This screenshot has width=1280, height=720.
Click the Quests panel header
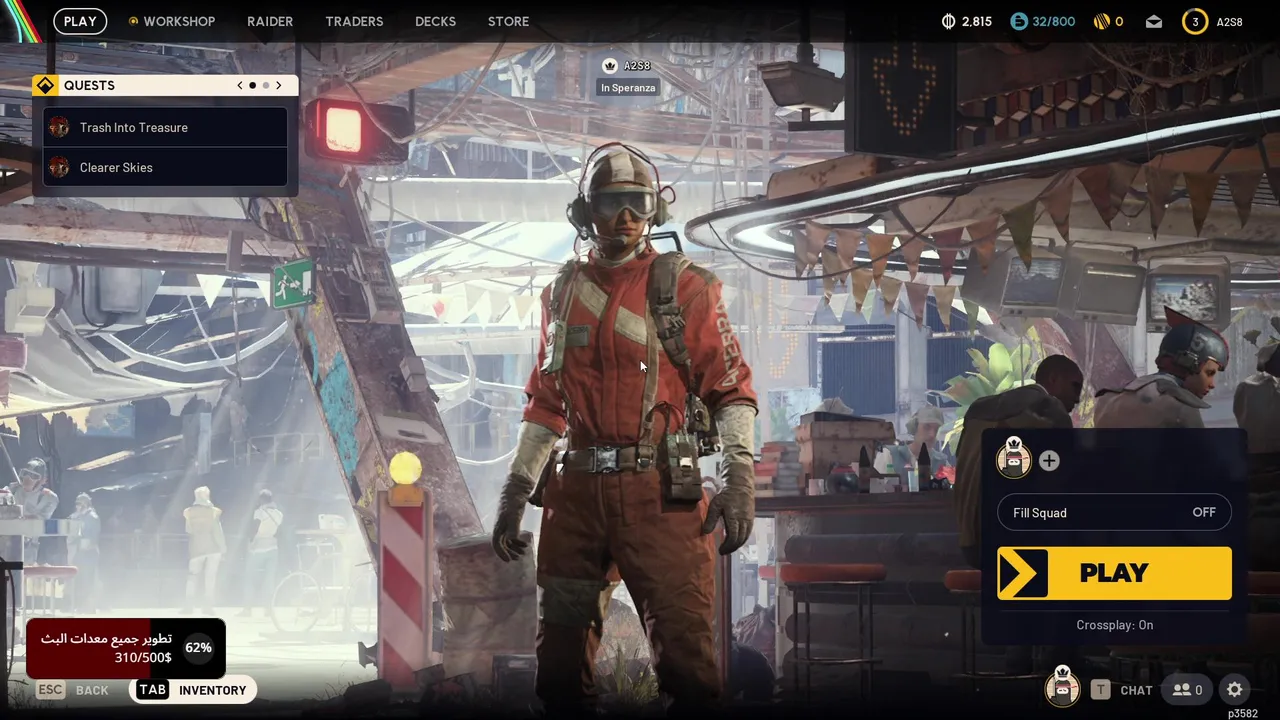pos(165,85)
